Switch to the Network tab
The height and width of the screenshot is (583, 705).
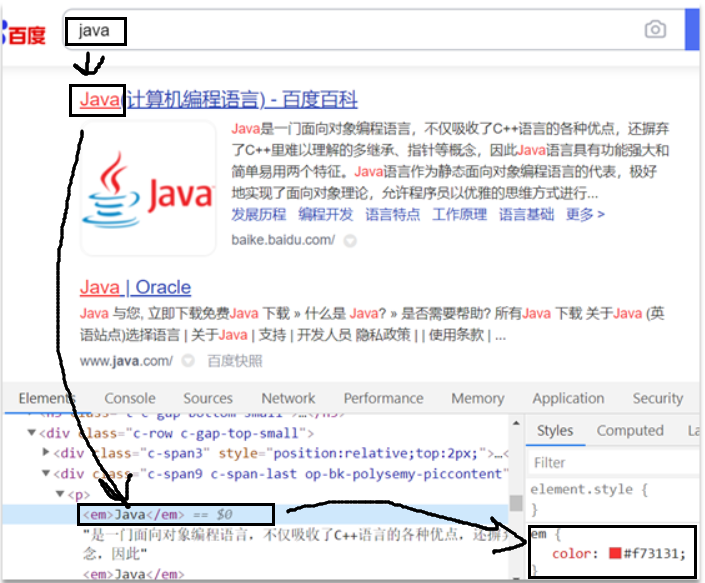tap(288, 398)
